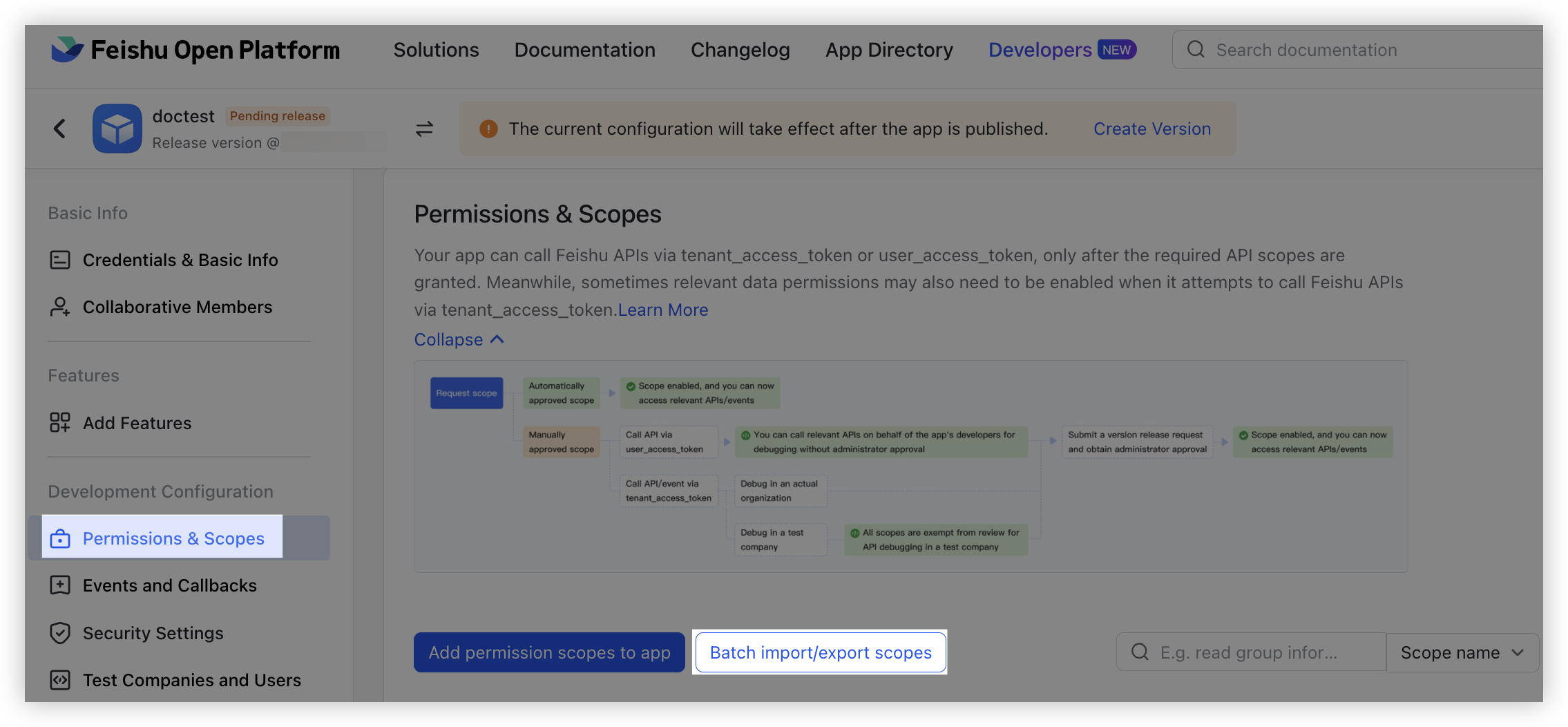Image resolution: width=1568 pixels, height=727 pixels.
Task: Click the Collaborative Members person icon
Action: 60,307
